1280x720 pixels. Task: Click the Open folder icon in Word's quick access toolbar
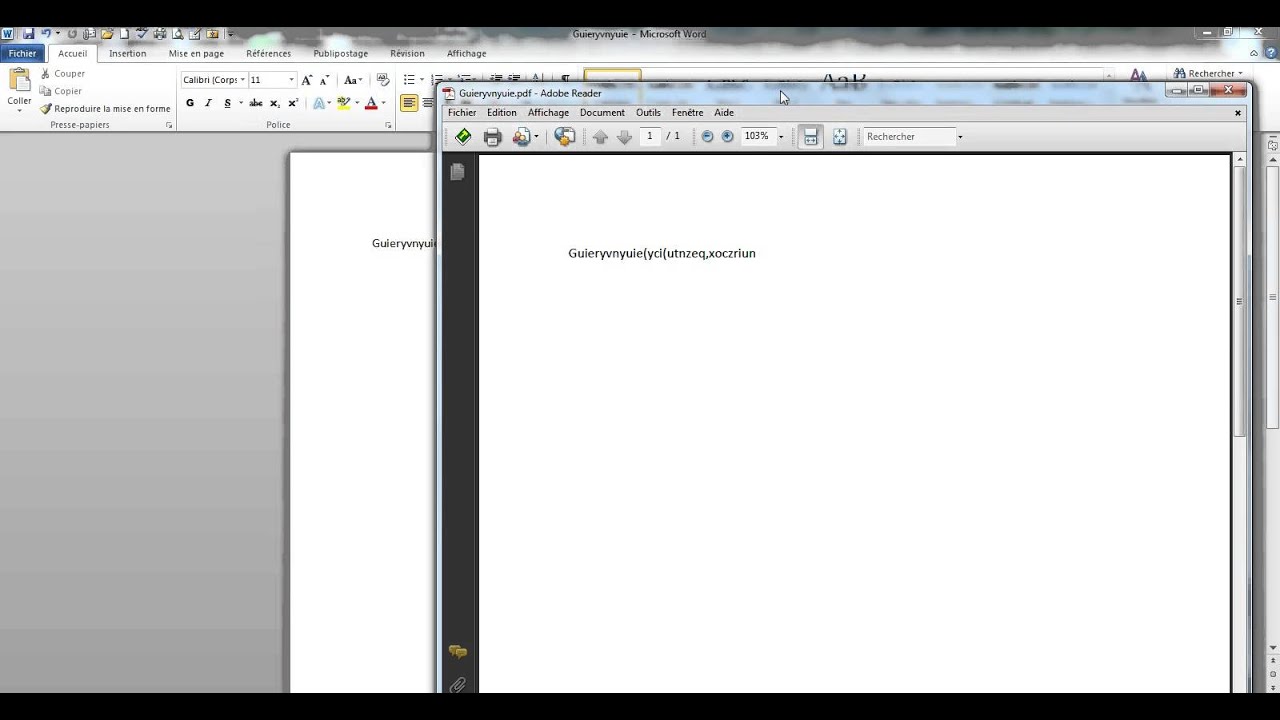106,34
